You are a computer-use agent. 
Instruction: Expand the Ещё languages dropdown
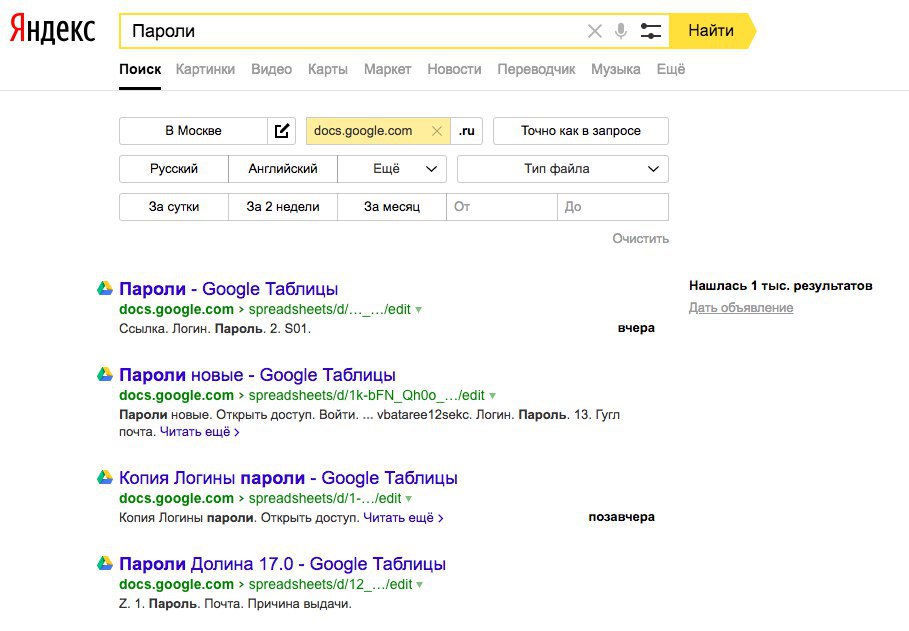tap(392, 169)
